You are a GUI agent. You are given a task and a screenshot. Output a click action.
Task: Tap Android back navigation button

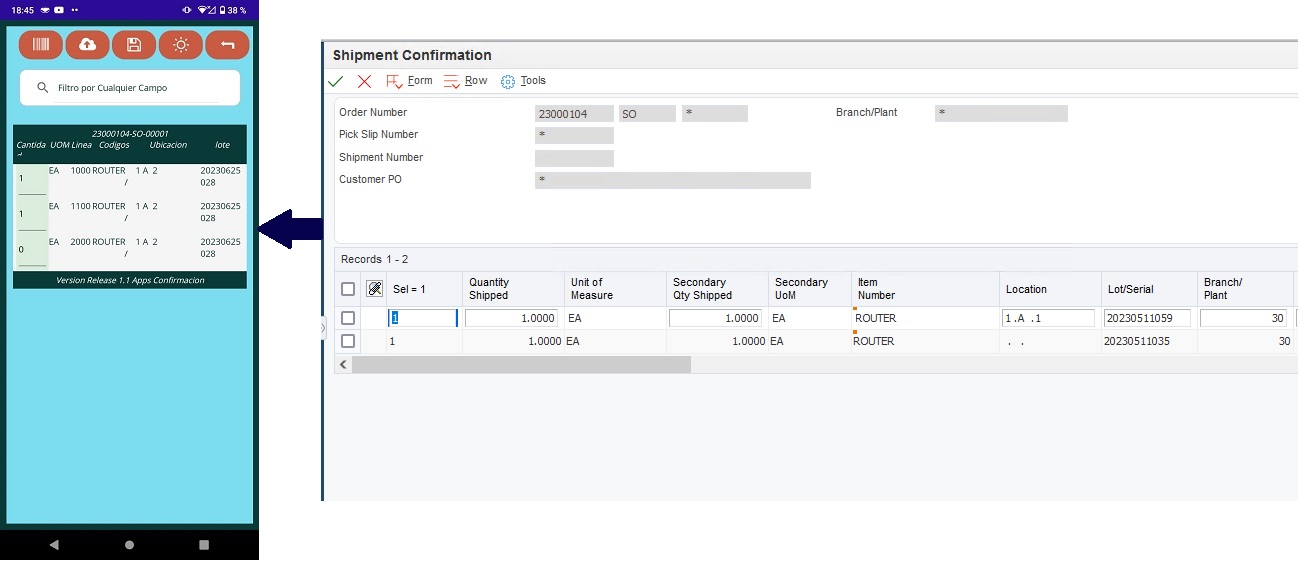(54, 545)
